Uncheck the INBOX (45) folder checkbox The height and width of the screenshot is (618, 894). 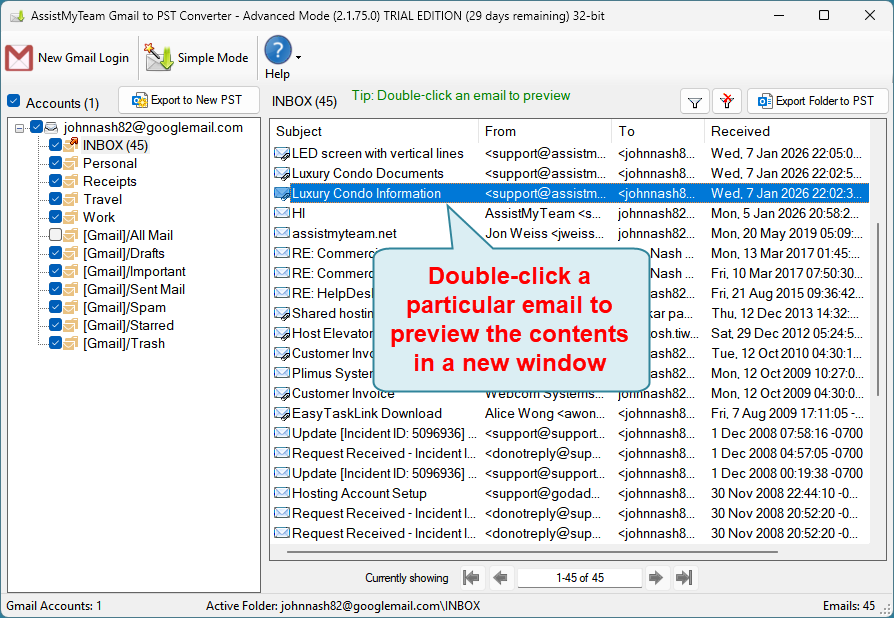point(55,145)
